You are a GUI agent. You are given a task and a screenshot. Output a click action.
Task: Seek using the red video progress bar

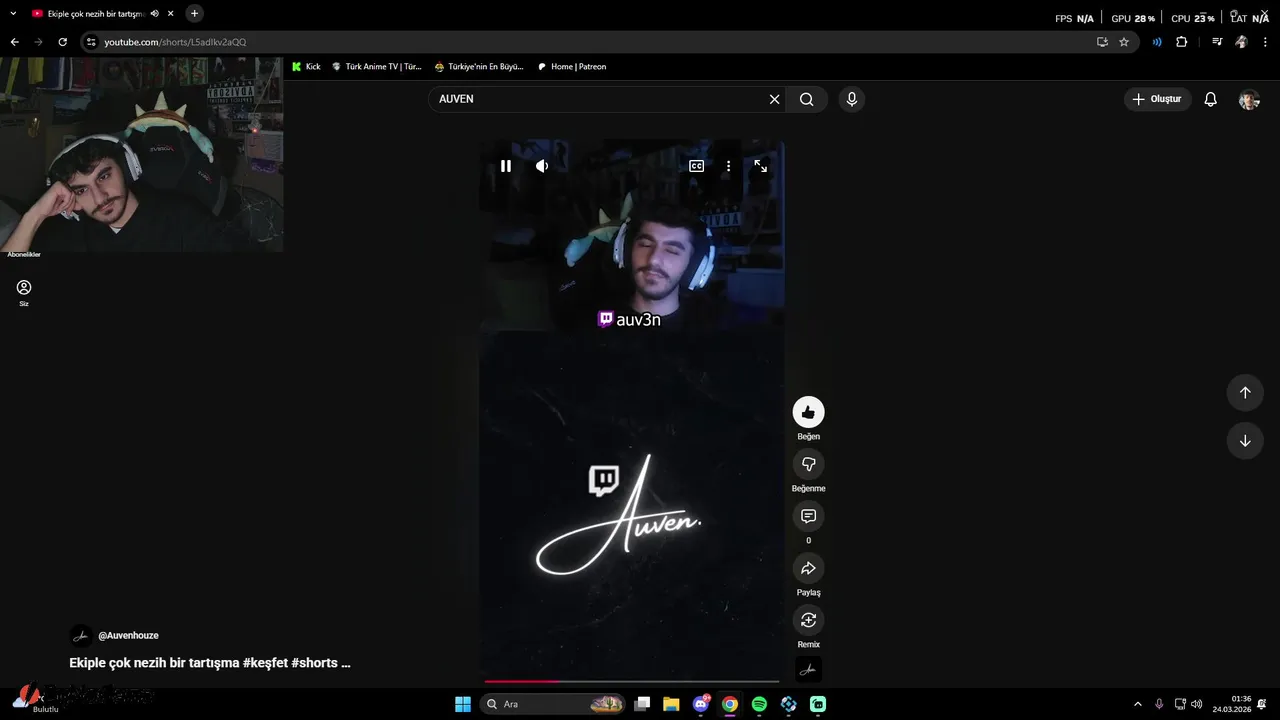[631, 681]
